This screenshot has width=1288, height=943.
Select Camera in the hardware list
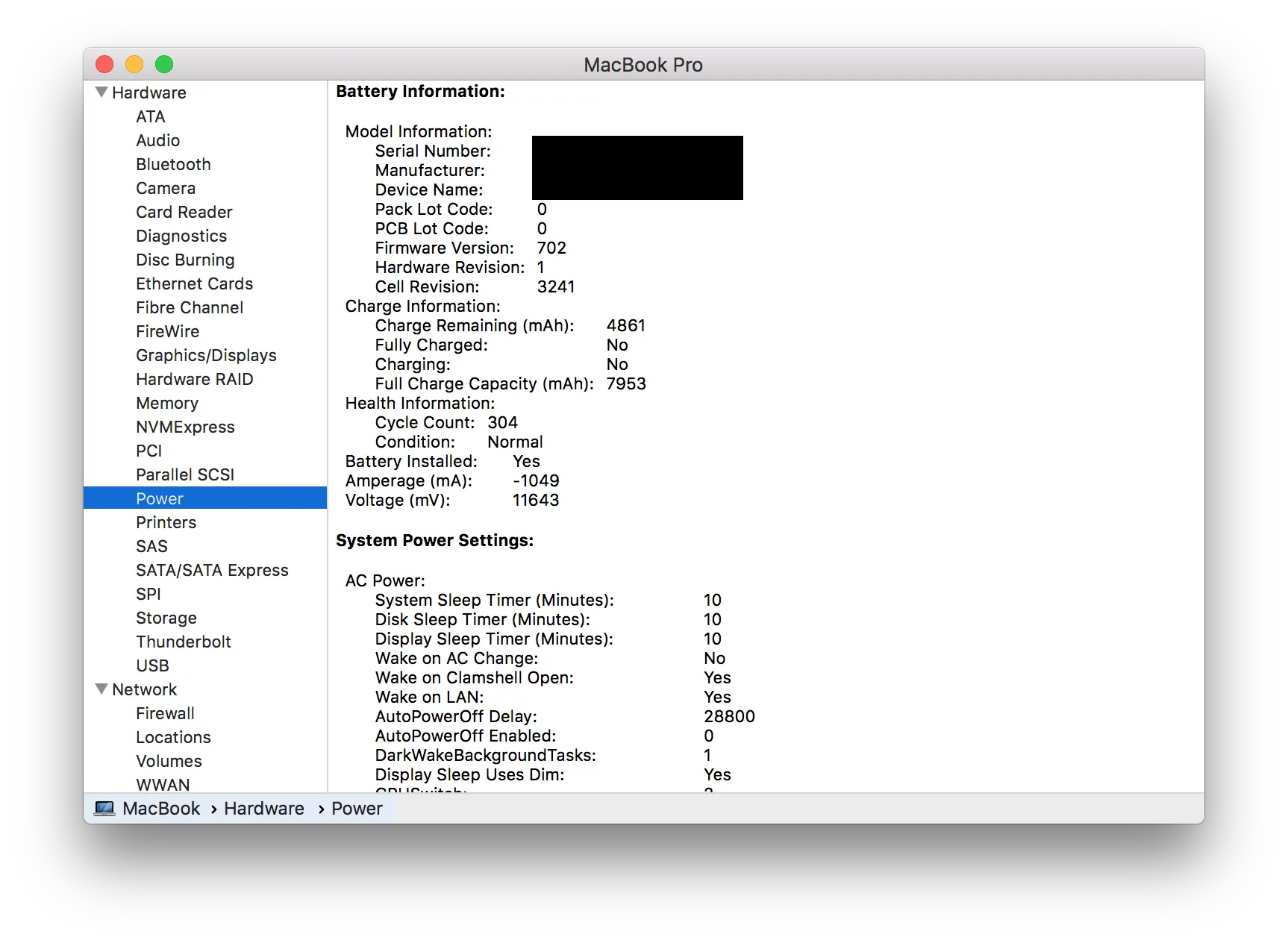[166, 188]
